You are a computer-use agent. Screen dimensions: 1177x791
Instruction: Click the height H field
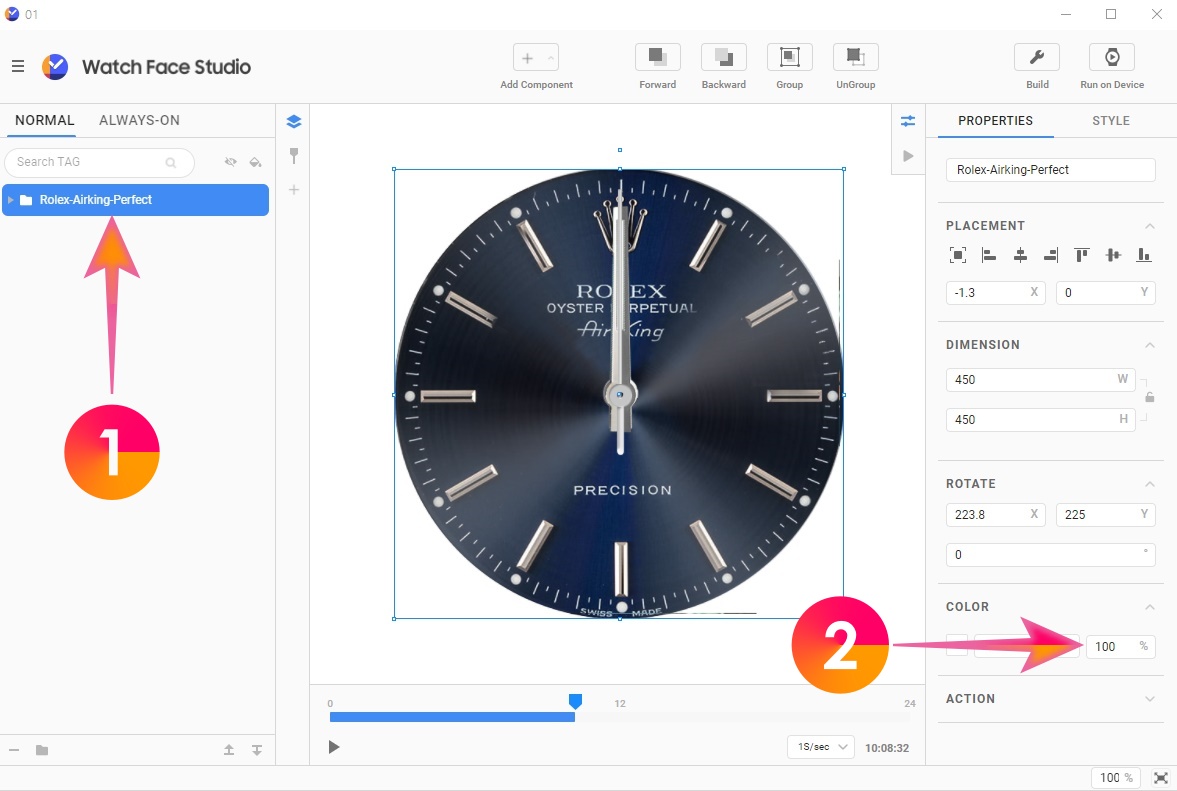point(1040,420)
